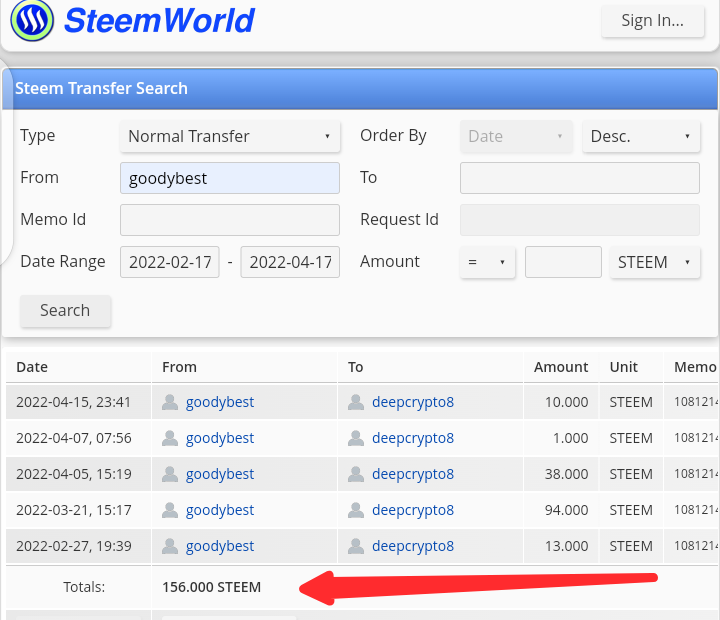The width and height of the screenshot is (720, 620).
Task: Click the Sign In button
Action: (x=652, y=21)
